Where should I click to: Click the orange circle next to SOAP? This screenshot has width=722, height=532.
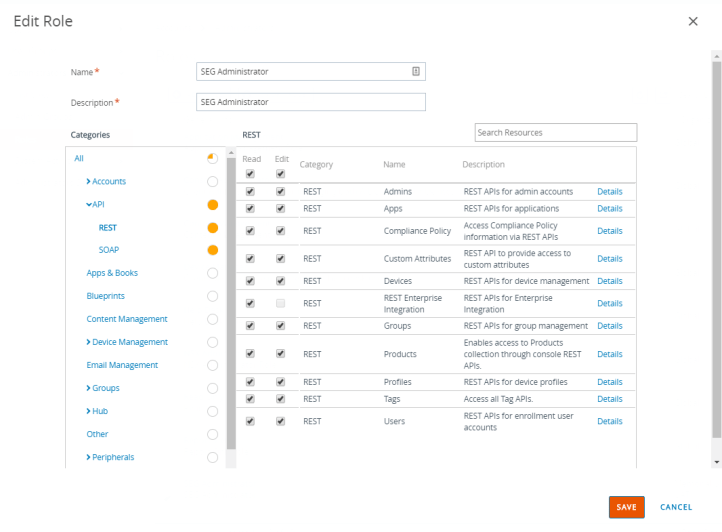[x=212, y=250]
